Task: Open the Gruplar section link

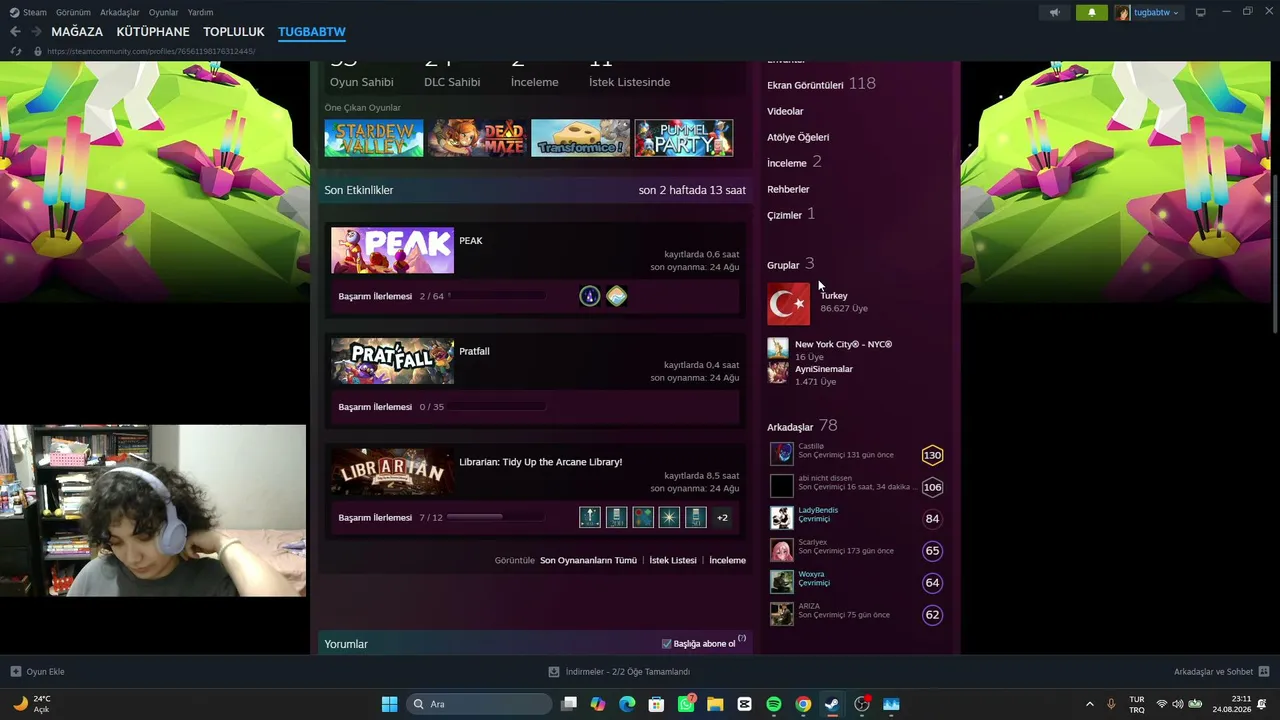Action: click(x=783, y=265)
